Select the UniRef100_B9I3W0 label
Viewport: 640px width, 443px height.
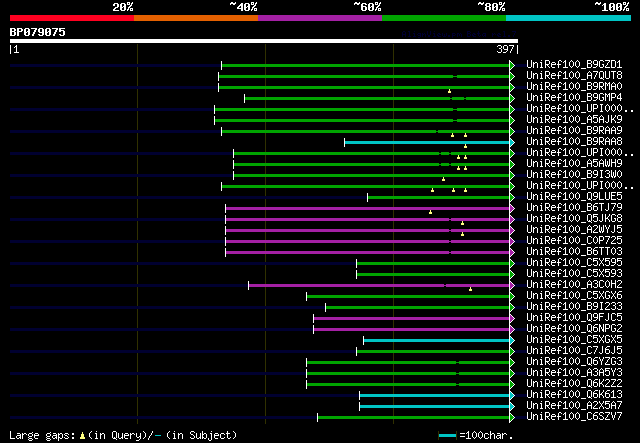pos(574,175)
